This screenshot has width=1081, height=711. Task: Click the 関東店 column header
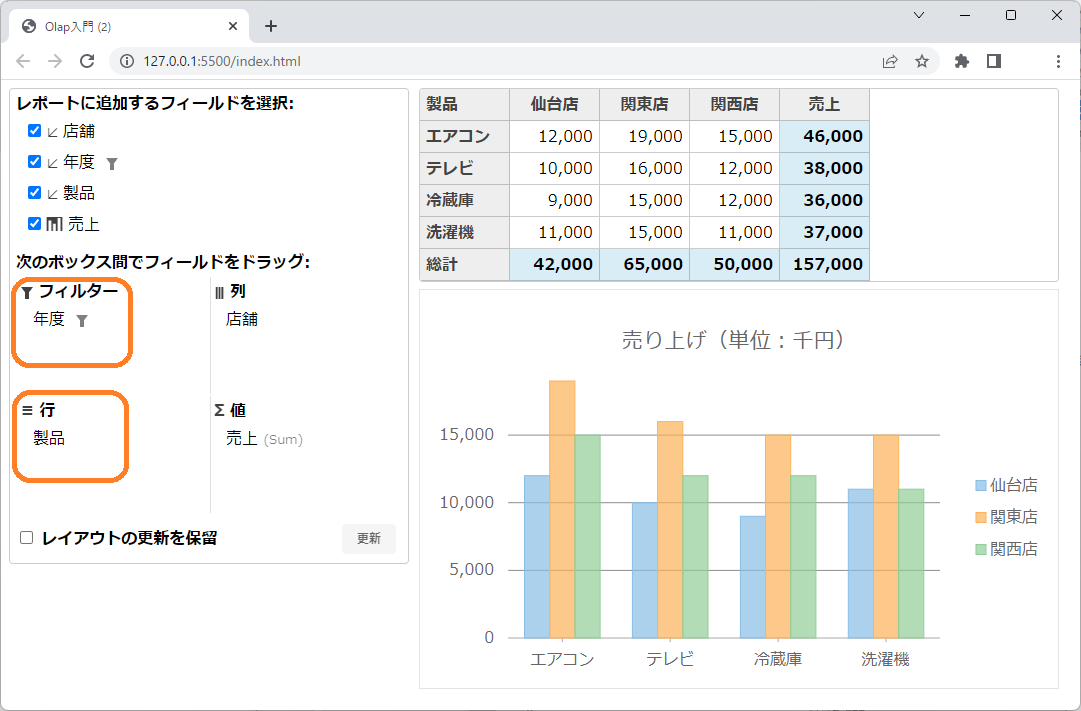tap(645, 104)
